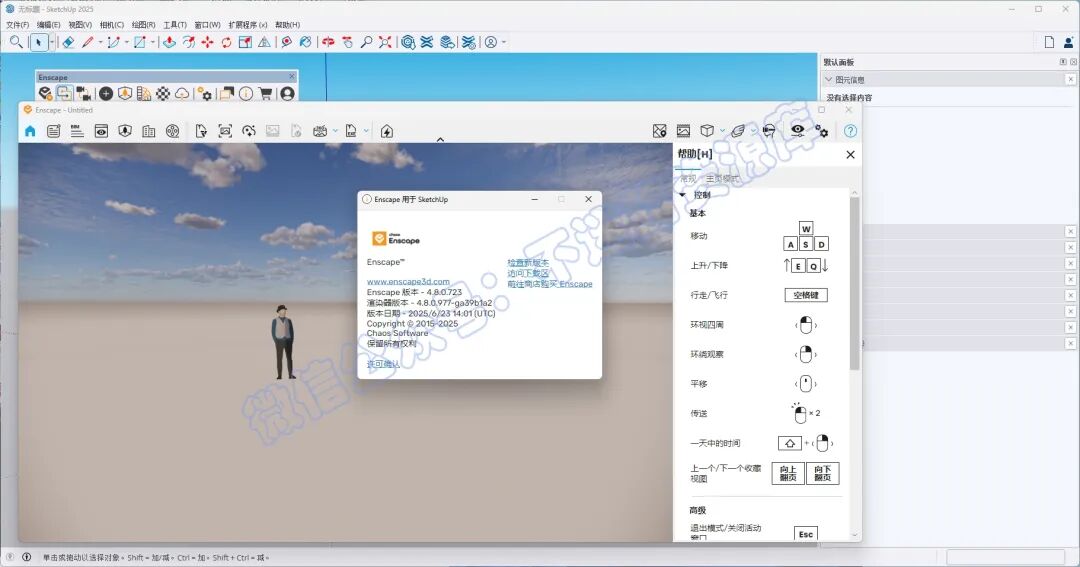Screen dimensions: 1080x567
Task: Toggle Enscape site context map icon
Action: [x=660, y=131]
